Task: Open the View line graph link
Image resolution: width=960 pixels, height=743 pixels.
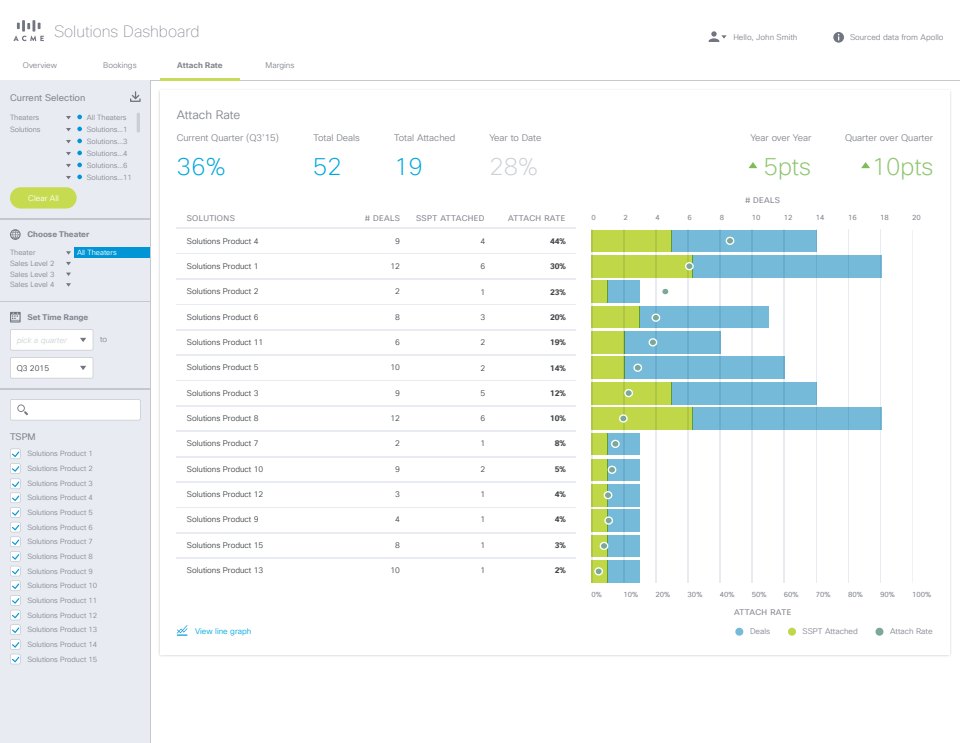Action: pyautogui.click(x=223, y=631)
